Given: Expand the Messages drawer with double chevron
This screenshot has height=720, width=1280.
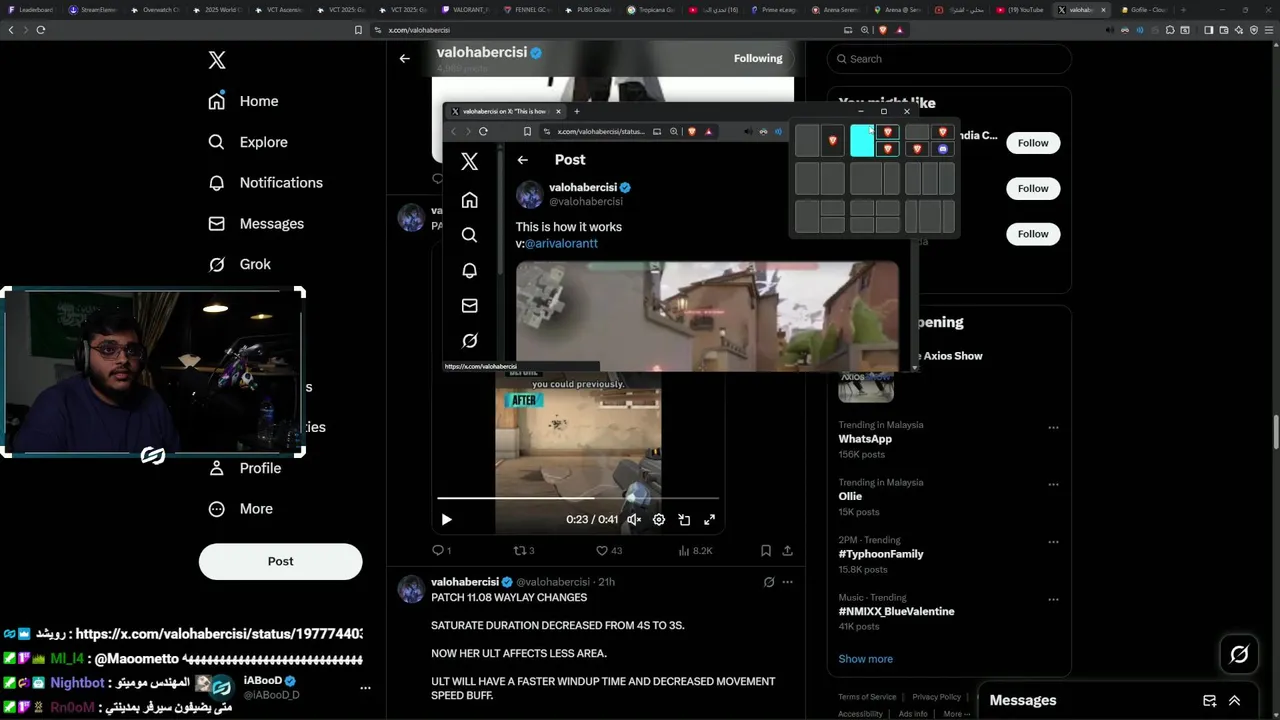Looking at the screenshot, I should tap(1235, 701).
